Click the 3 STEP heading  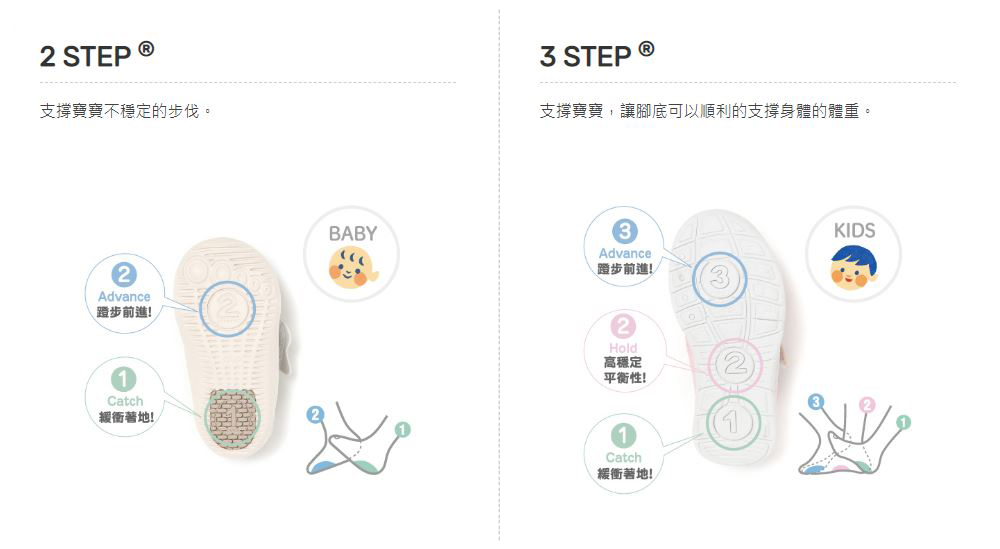click(x=597, y=55)
